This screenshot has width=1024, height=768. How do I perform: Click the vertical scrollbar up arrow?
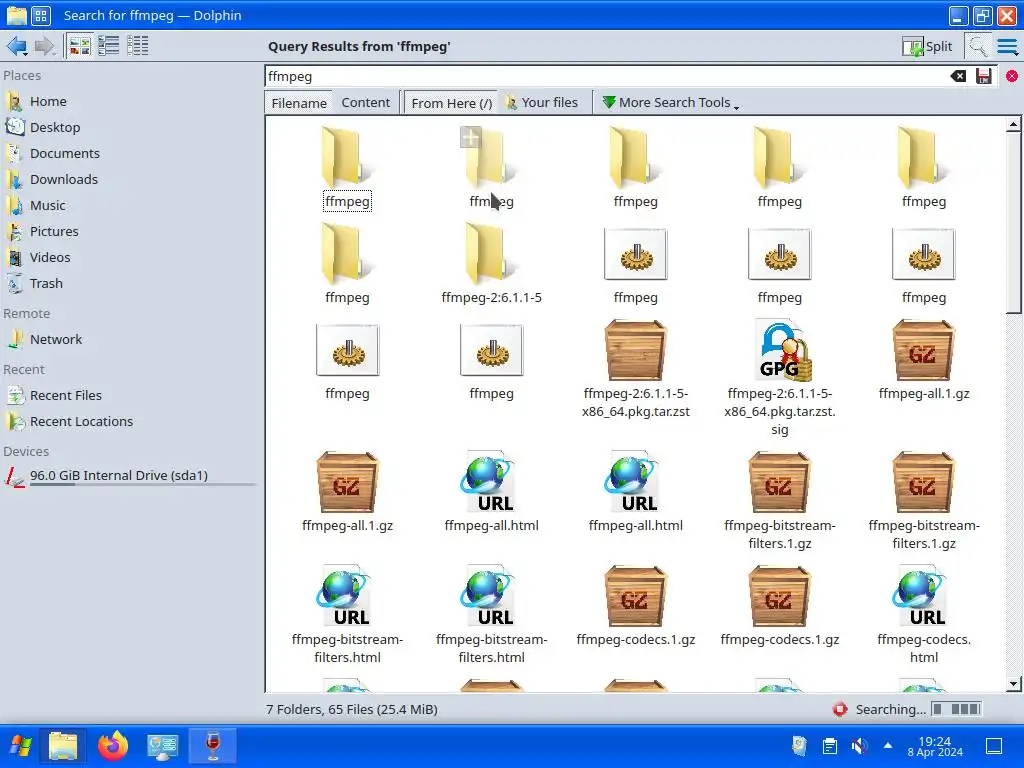pos(1013,124)
